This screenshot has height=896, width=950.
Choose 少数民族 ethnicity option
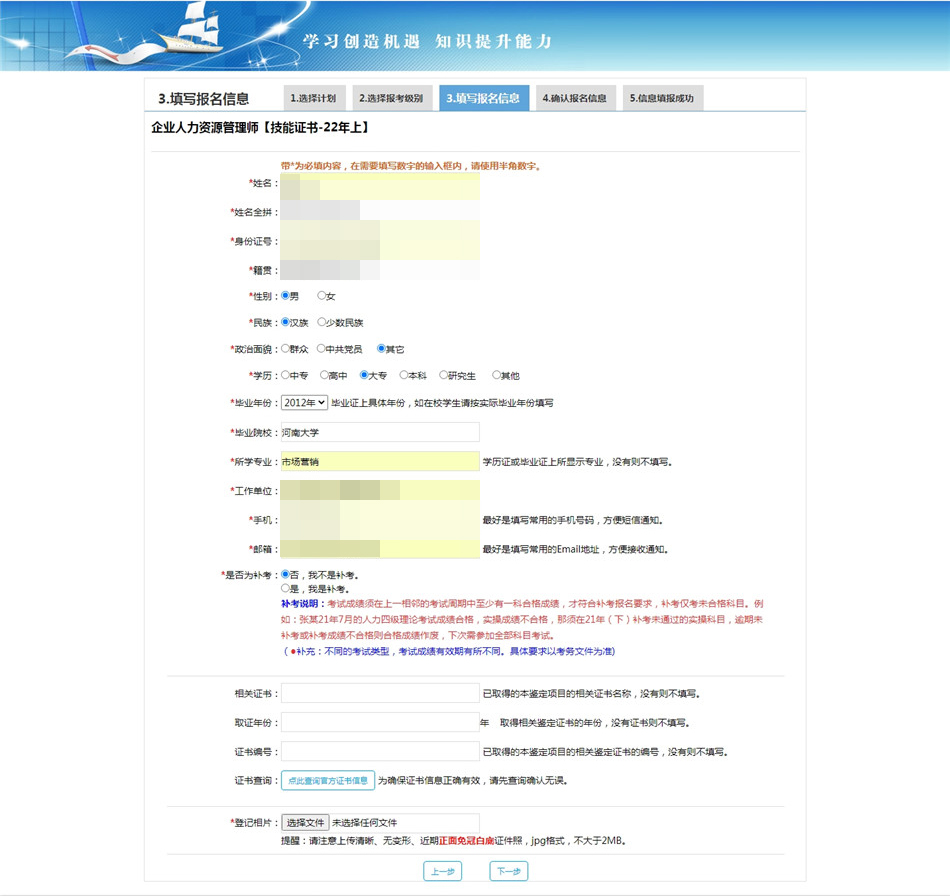click(322, 322)
